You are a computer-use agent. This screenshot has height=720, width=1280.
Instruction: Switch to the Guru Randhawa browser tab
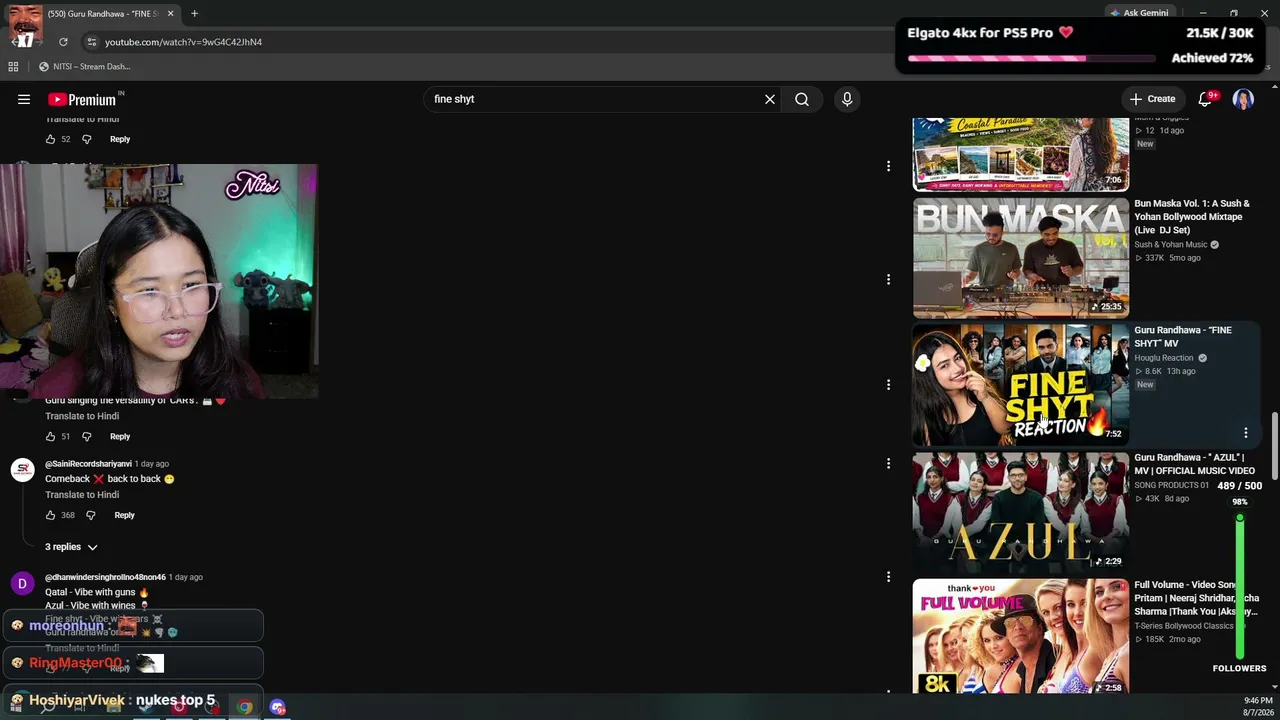click(94, 14)
